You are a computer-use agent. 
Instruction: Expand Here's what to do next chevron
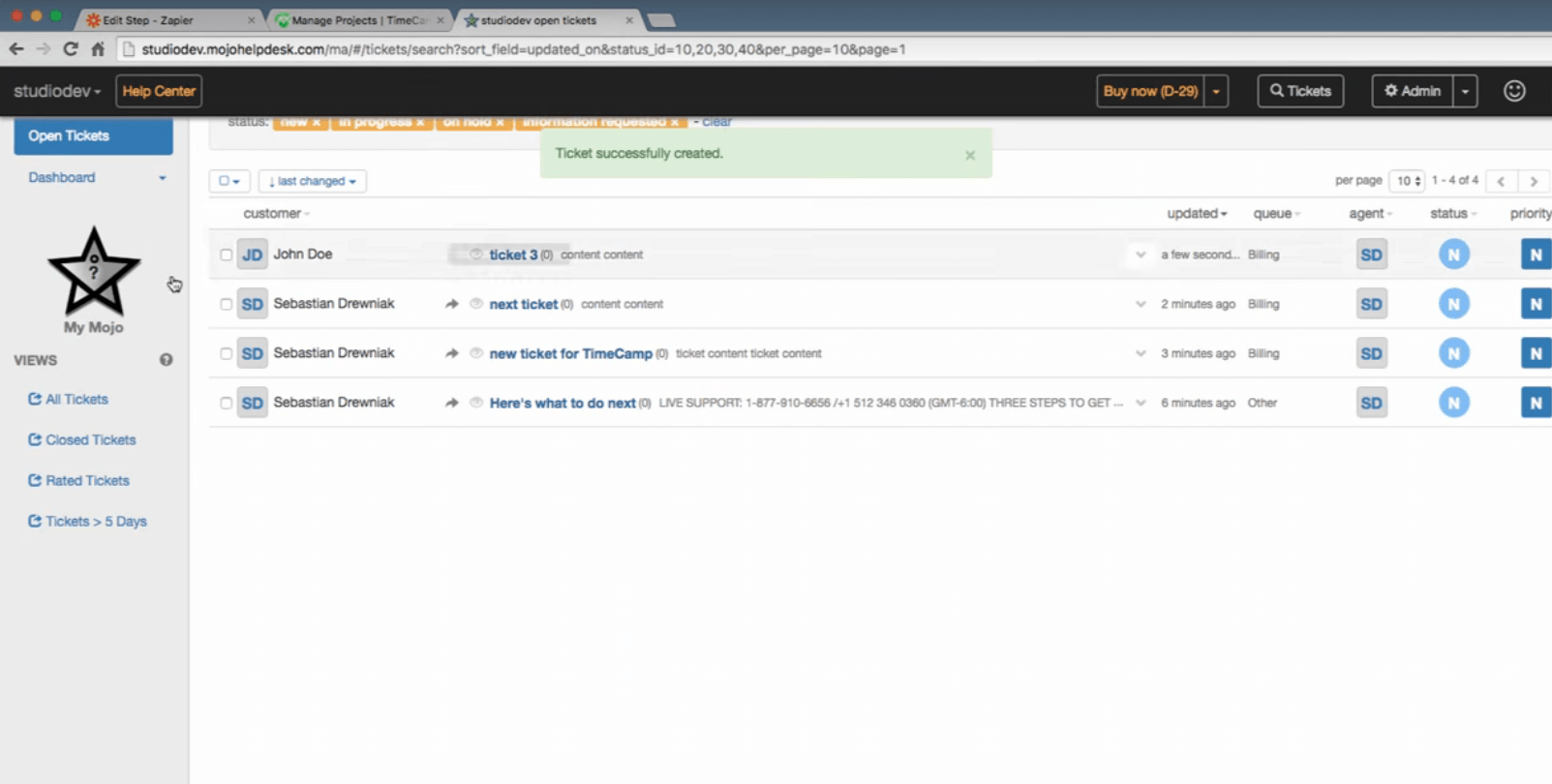tap(1141, 403)
